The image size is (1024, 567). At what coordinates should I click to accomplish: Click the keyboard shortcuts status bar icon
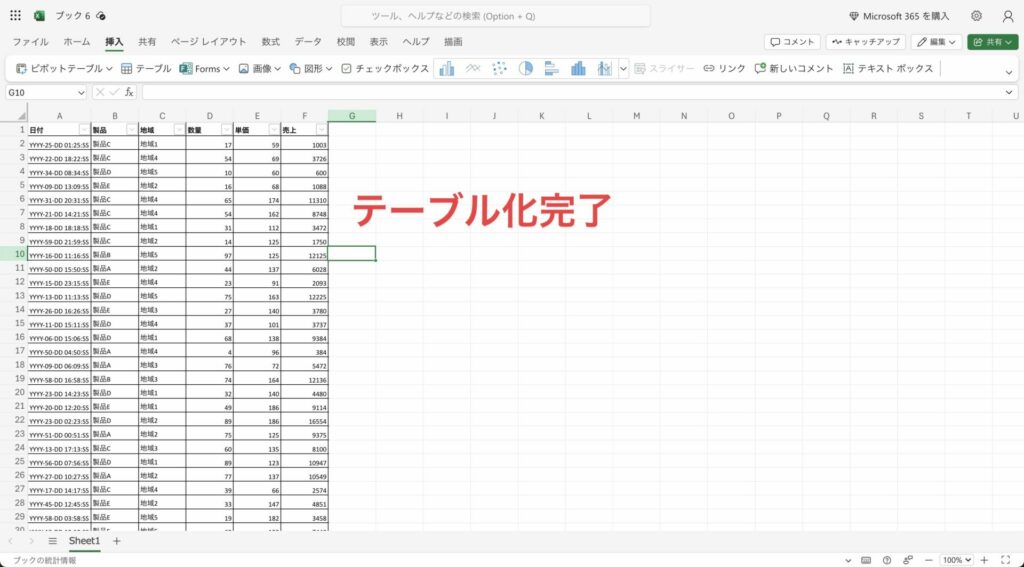coord(866,560)
